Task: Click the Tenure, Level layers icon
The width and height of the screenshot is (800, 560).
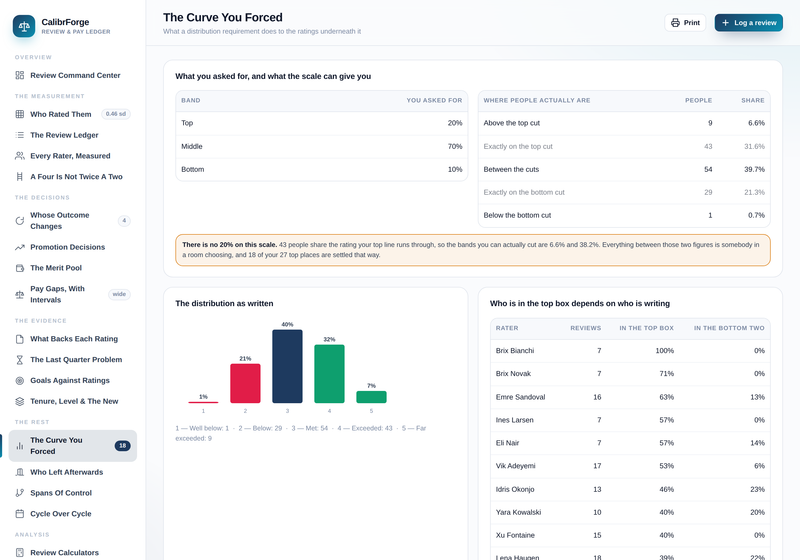Action: (x=19, y=401)
